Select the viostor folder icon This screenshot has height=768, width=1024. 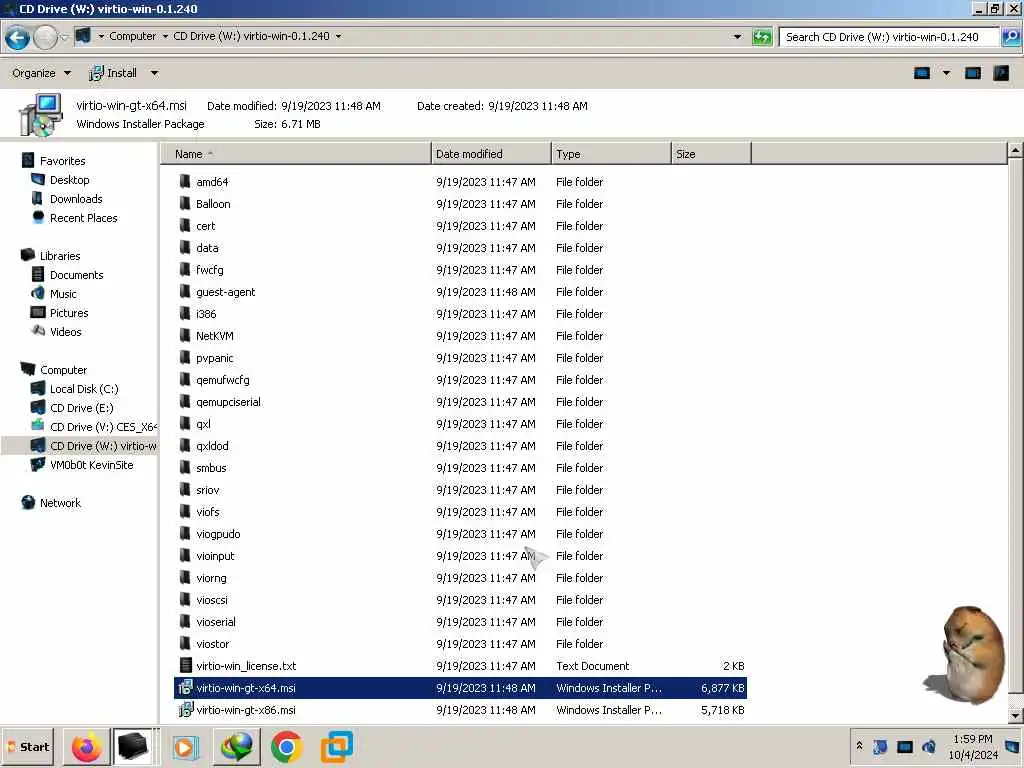pyautogui.click(x=185, y=643)
